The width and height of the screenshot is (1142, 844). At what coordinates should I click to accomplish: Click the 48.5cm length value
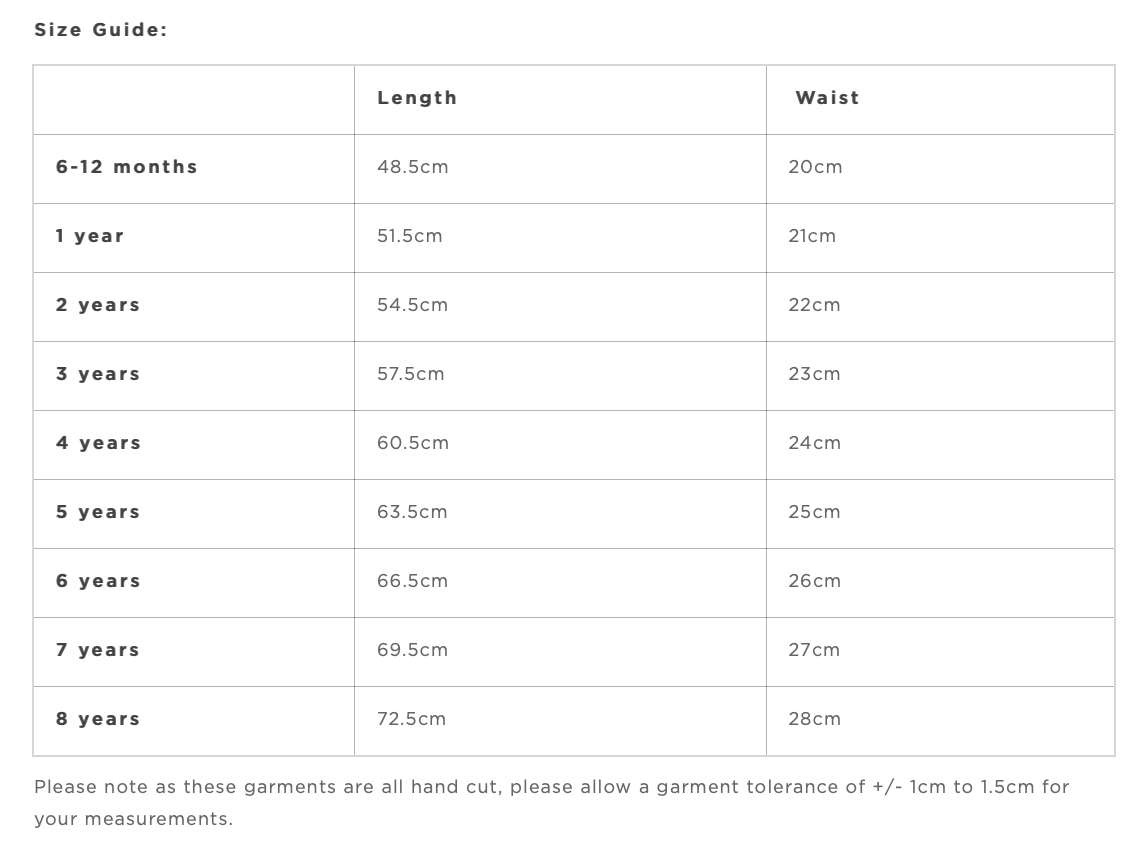412,167
